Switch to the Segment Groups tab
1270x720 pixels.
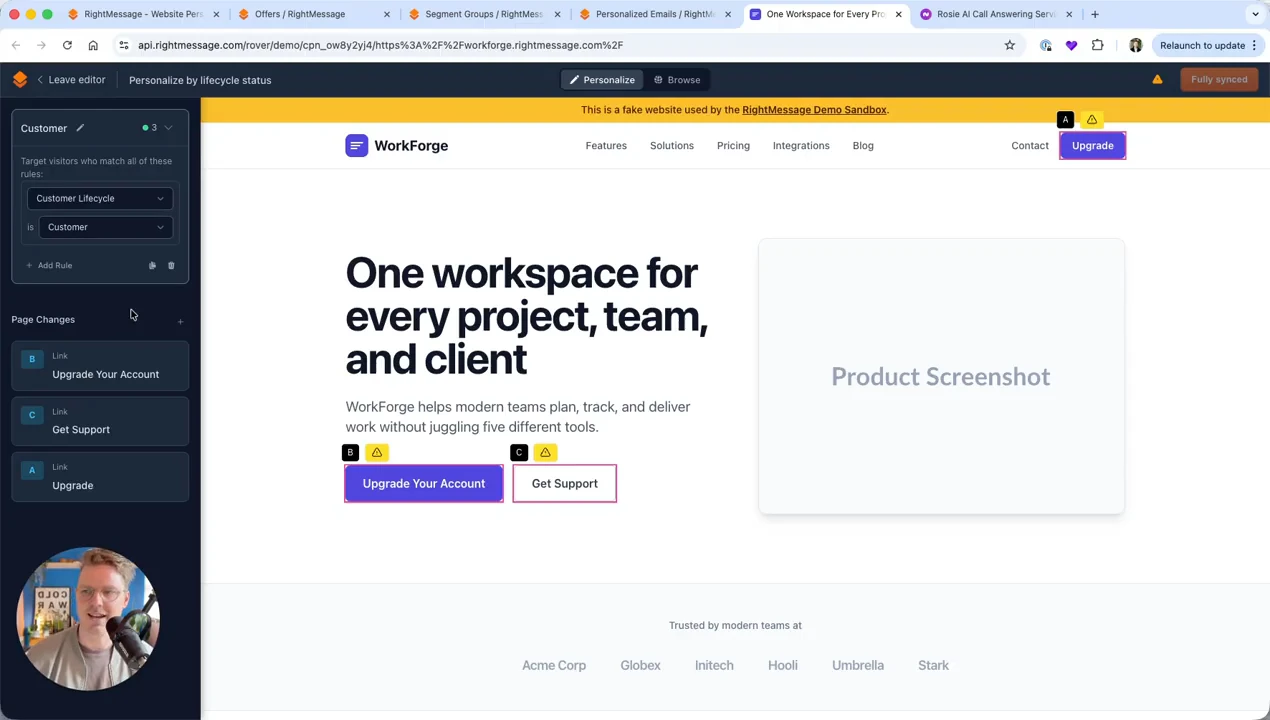[x=484, y=14]
